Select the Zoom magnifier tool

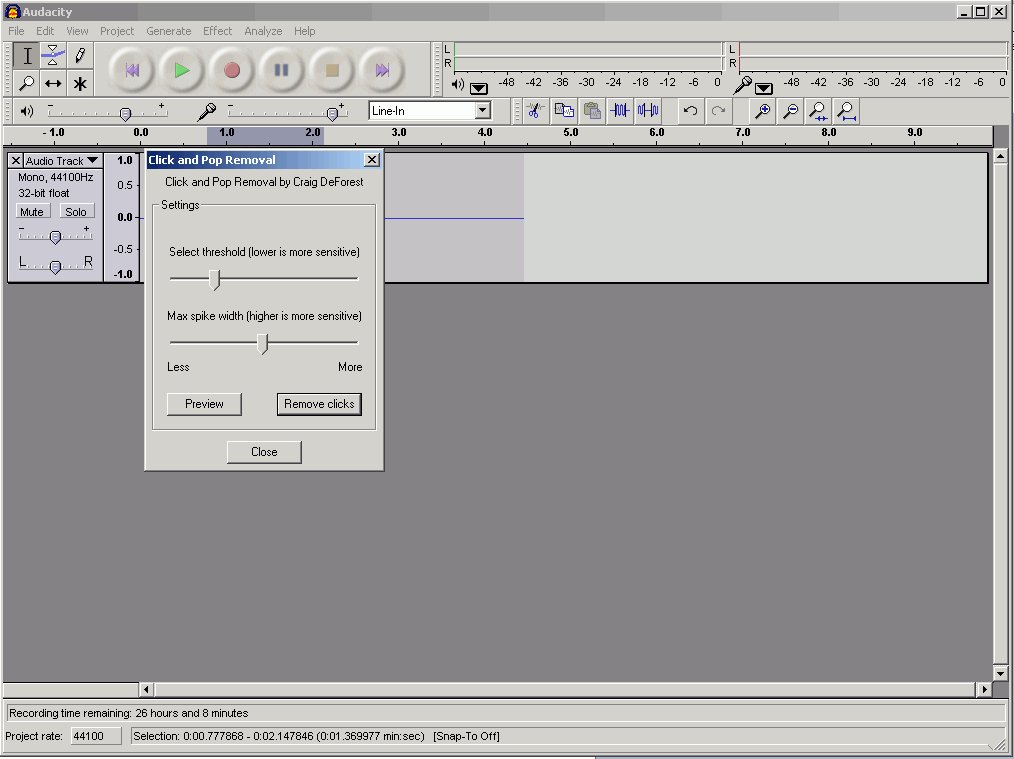coord(27,83)
